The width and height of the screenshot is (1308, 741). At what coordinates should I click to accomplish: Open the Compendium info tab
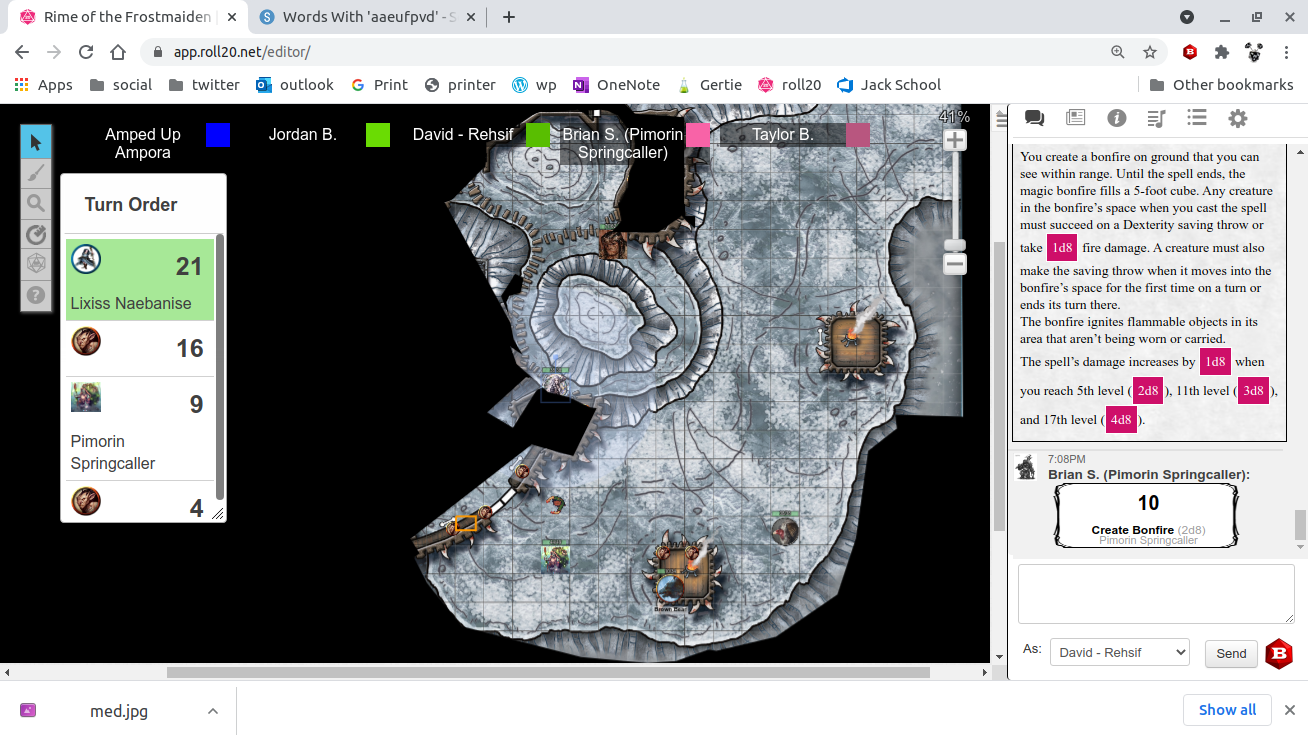click(1116, 119)
